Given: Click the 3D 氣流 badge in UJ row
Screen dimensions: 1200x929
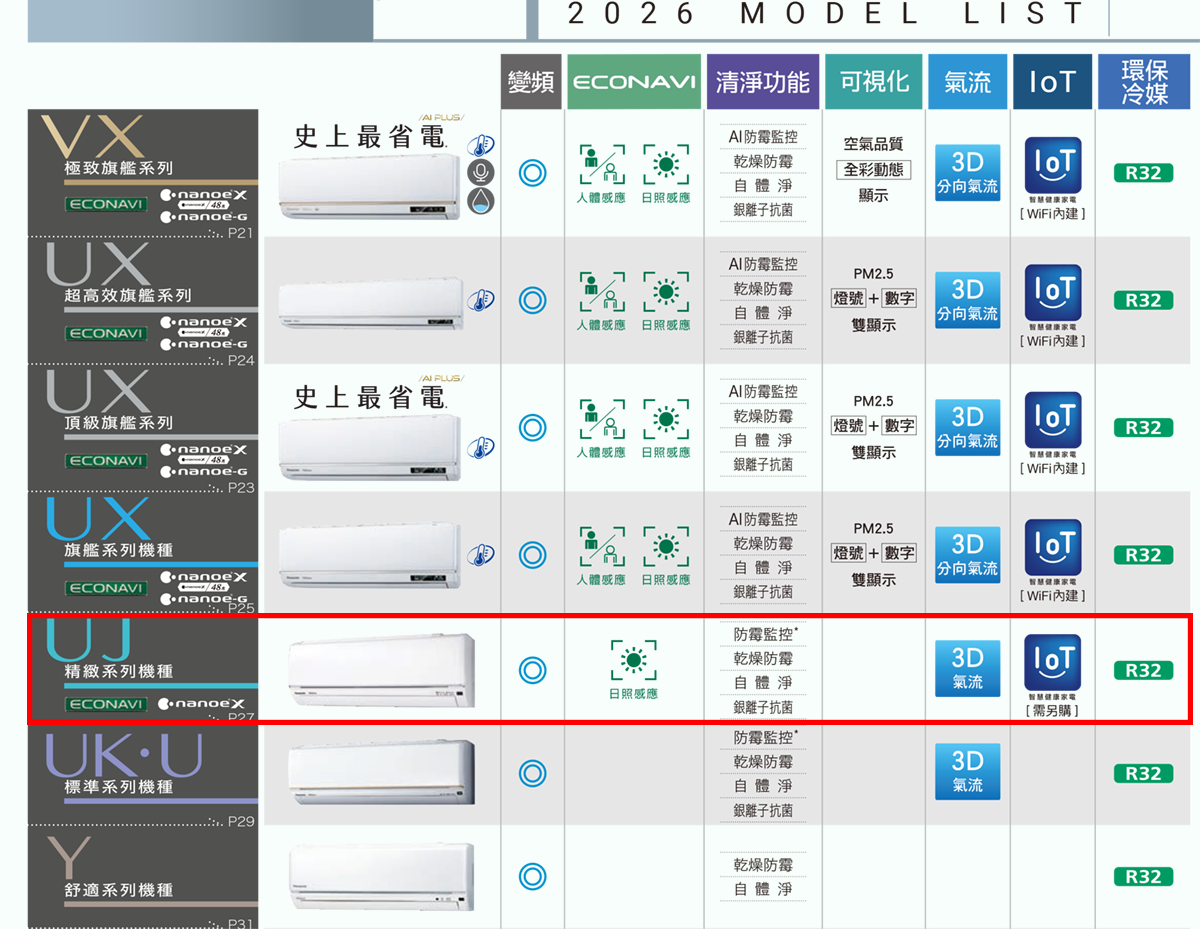Looking at the screenshot, I should [x=967, y=669].
